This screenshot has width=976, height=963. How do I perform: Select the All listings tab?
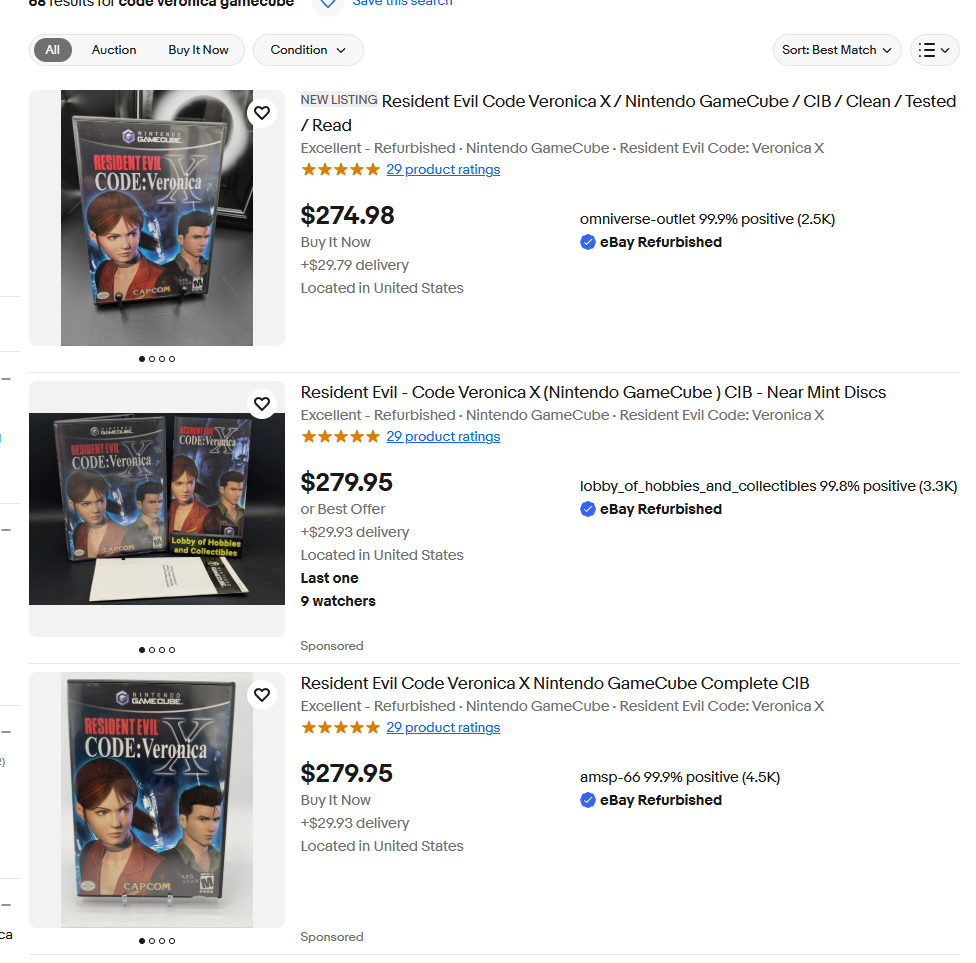tap(52, 50)
